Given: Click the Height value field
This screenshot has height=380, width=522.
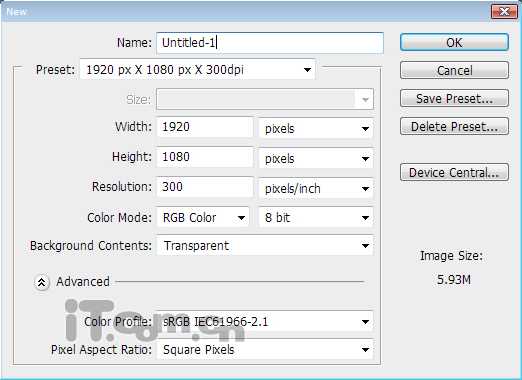Looking at the screenshot, I should pyautogui.click(x=205, y=157).
